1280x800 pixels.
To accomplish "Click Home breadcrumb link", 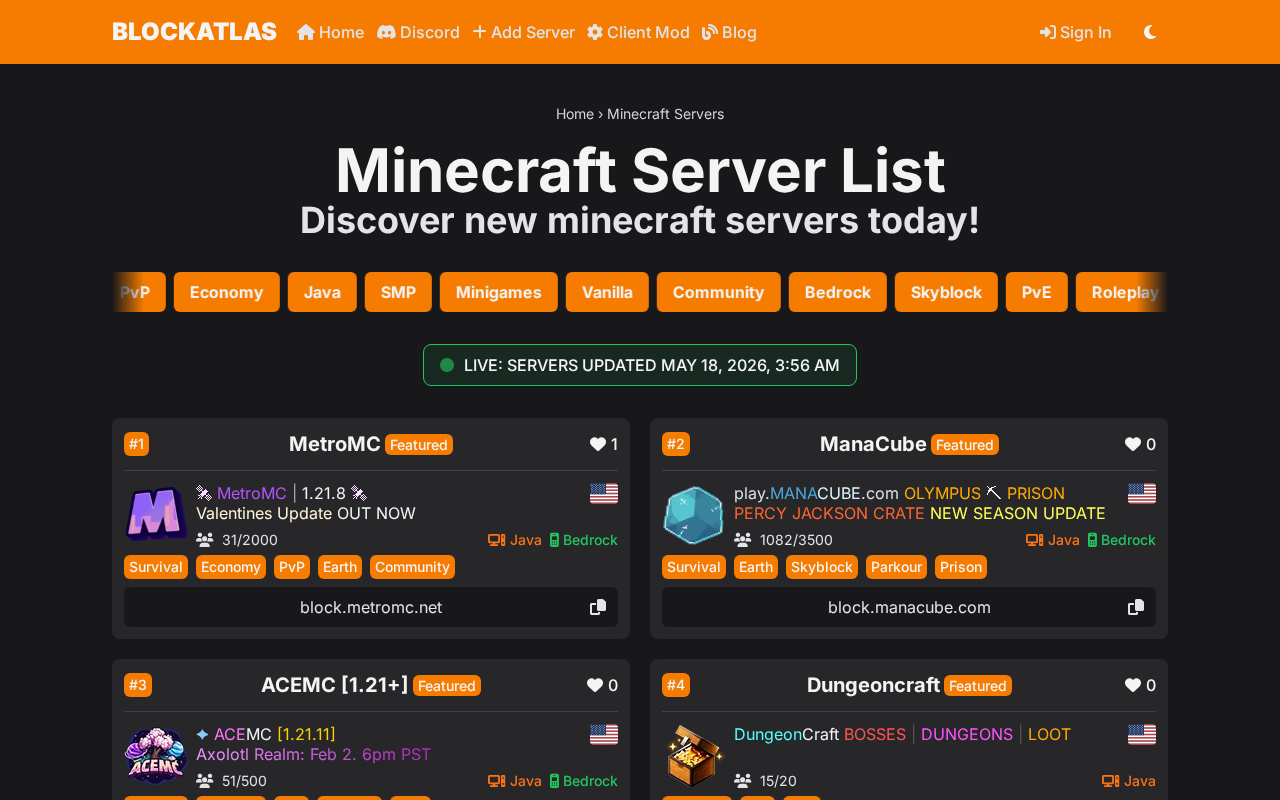I will (575, 114).
